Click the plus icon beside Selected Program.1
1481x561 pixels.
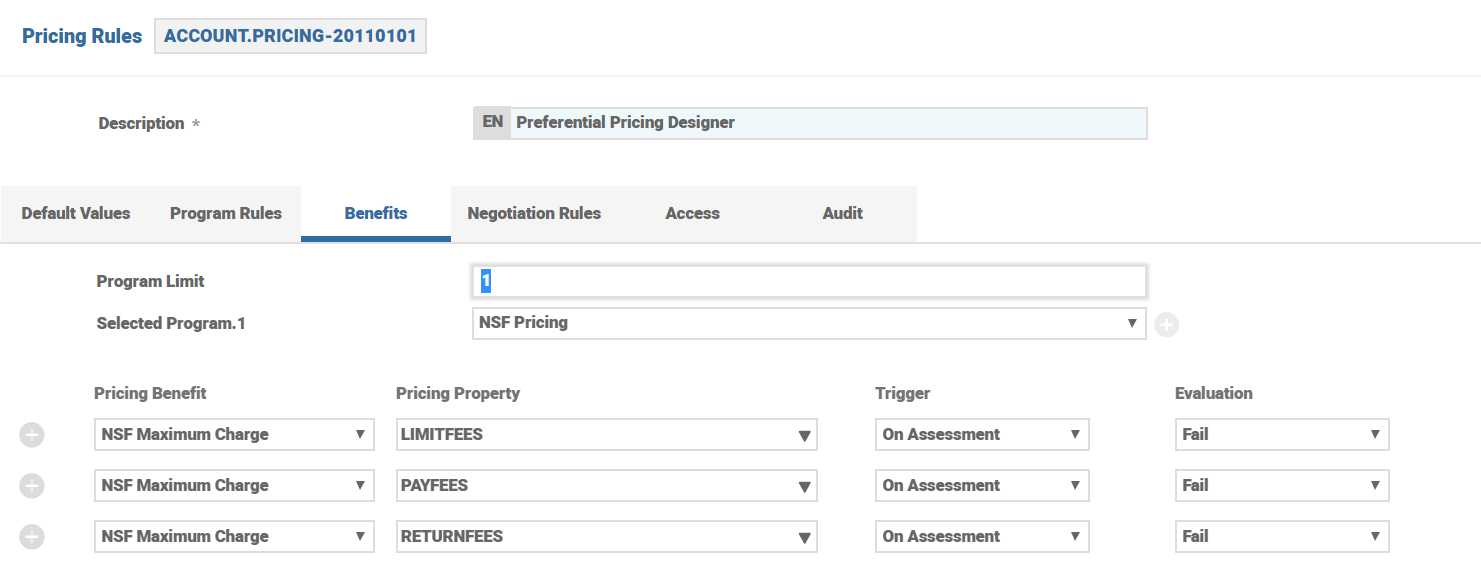(x=1166, y=325)
